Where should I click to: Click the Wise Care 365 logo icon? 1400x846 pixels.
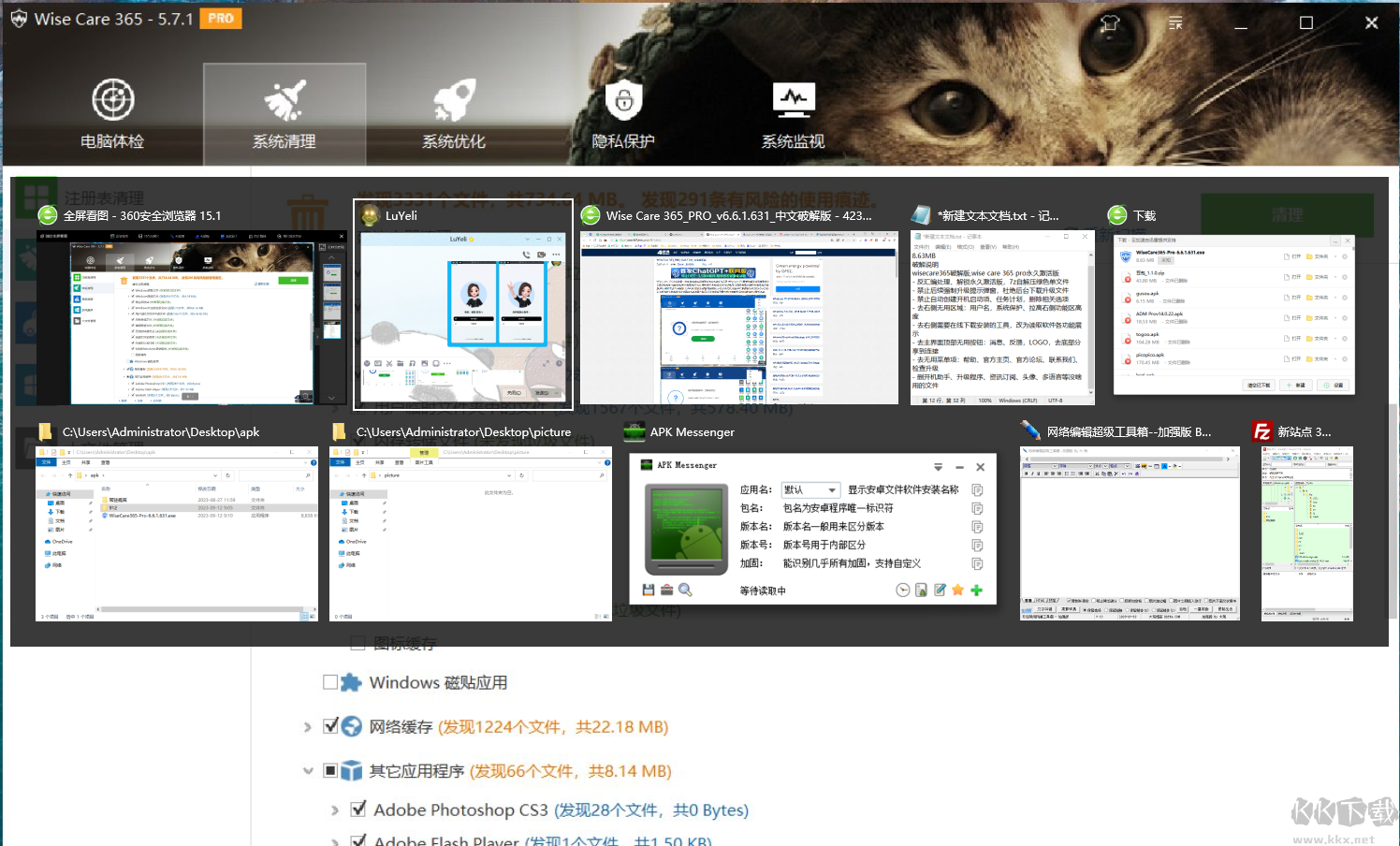pos(19,19)
